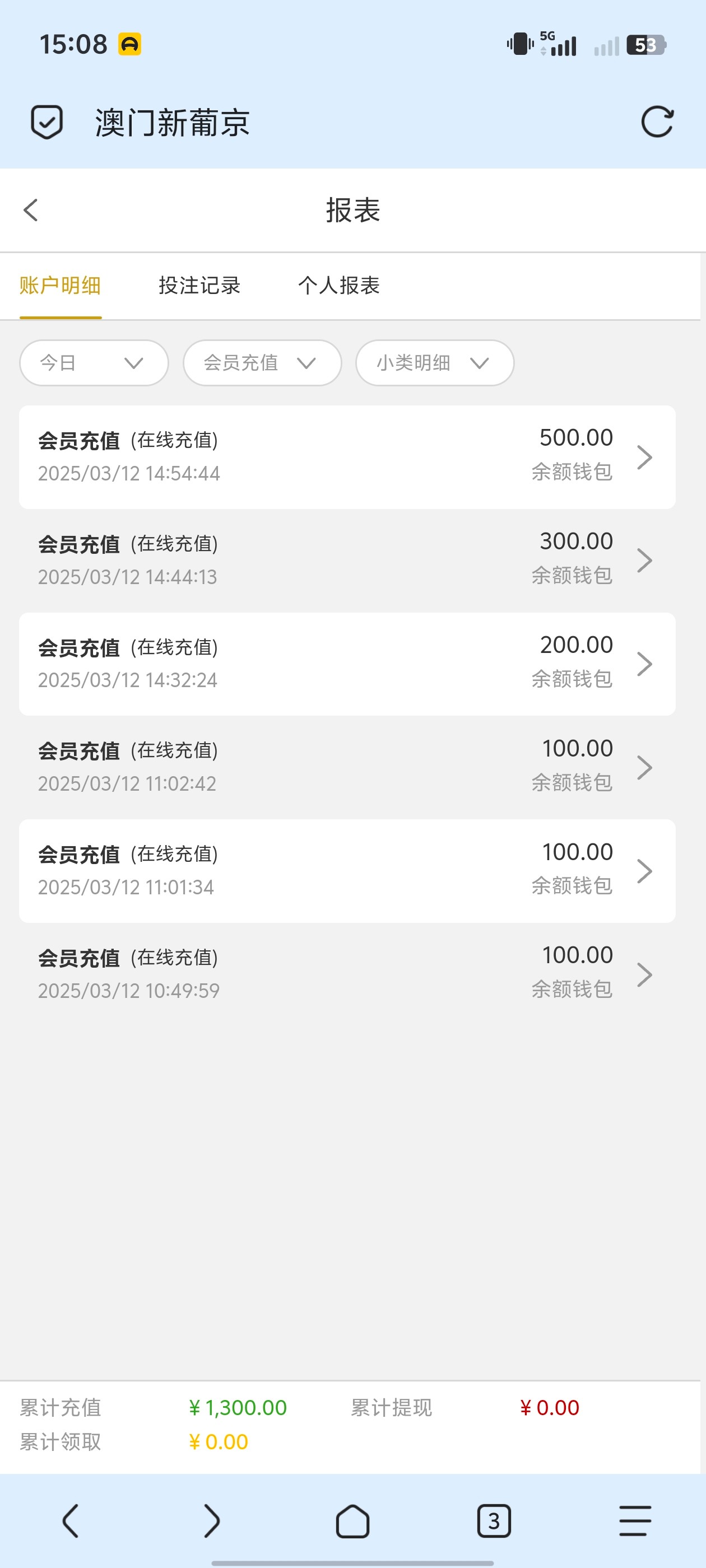Screen dimensions: 706x1568
Task: Open the 小类明细 subcategory dropdown
Action: click(434, 363)
